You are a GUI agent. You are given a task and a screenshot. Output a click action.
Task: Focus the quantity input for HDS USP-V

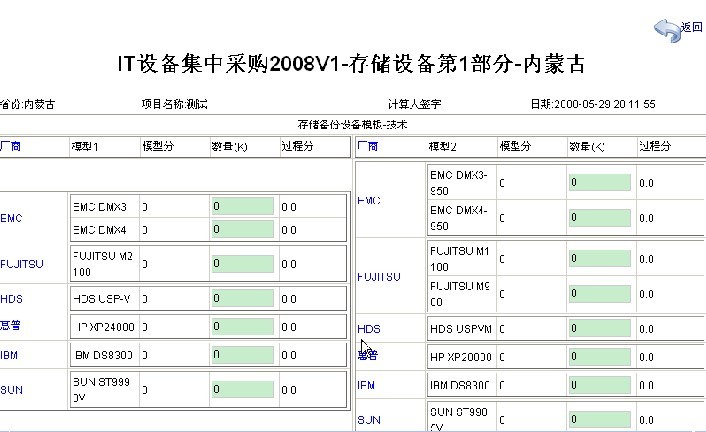(x=243, y=298)
